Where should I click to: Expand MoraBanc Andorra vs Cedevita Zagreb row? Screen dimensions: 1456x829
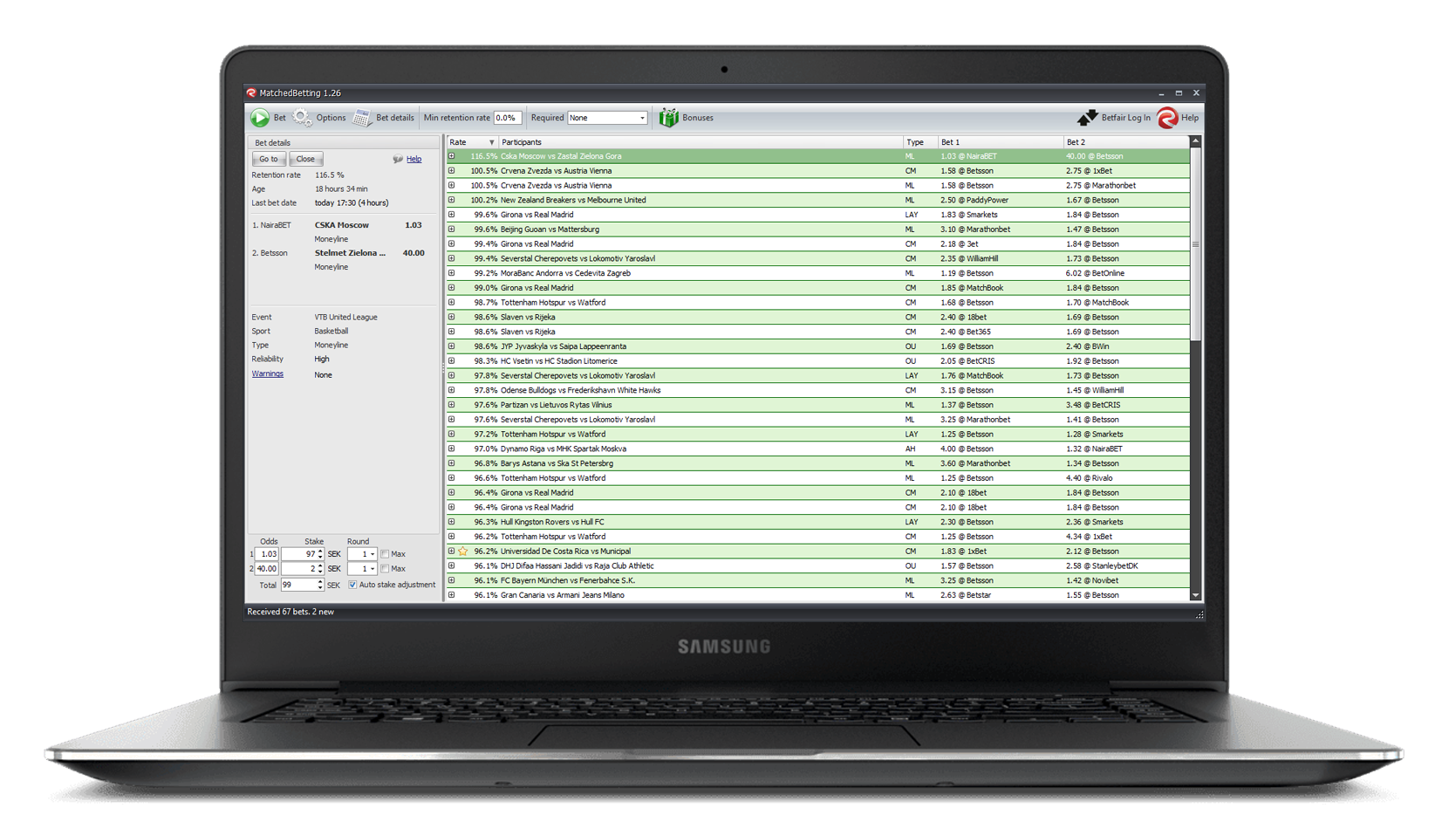click(452, 273)
